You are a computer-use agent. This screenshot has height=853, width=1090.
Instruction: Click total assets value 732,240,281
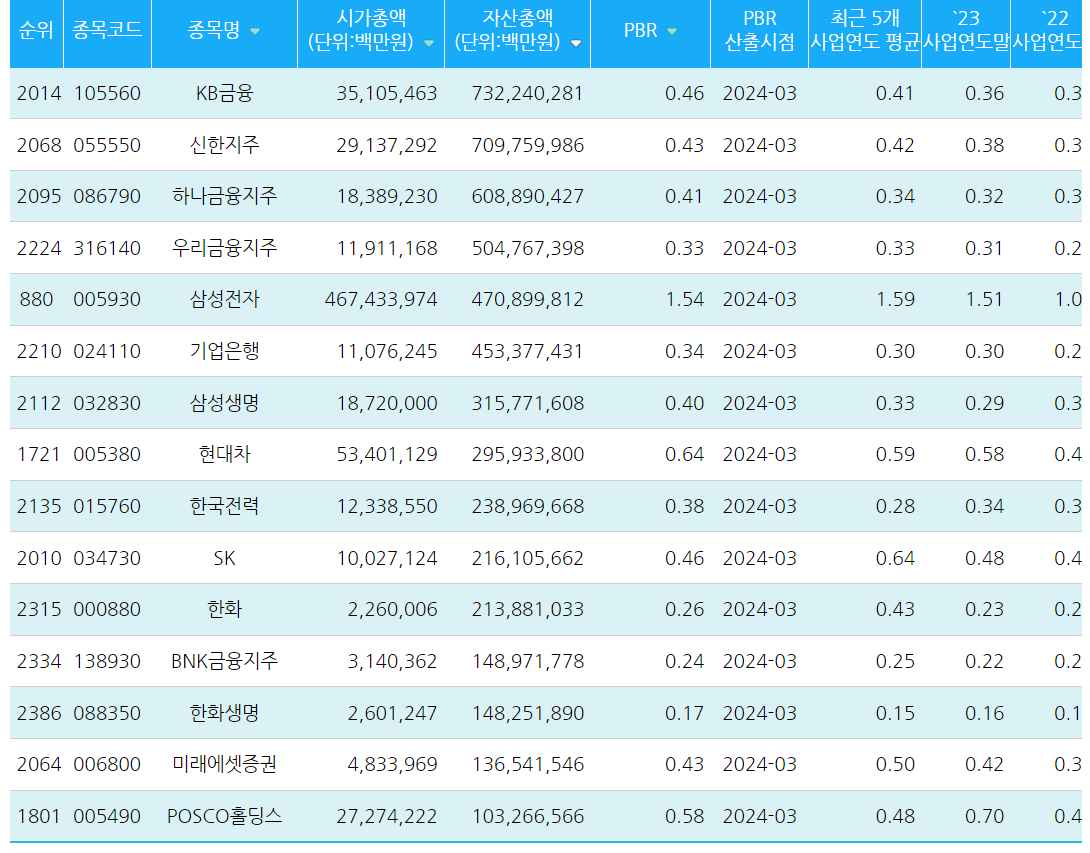click(528, 94)
